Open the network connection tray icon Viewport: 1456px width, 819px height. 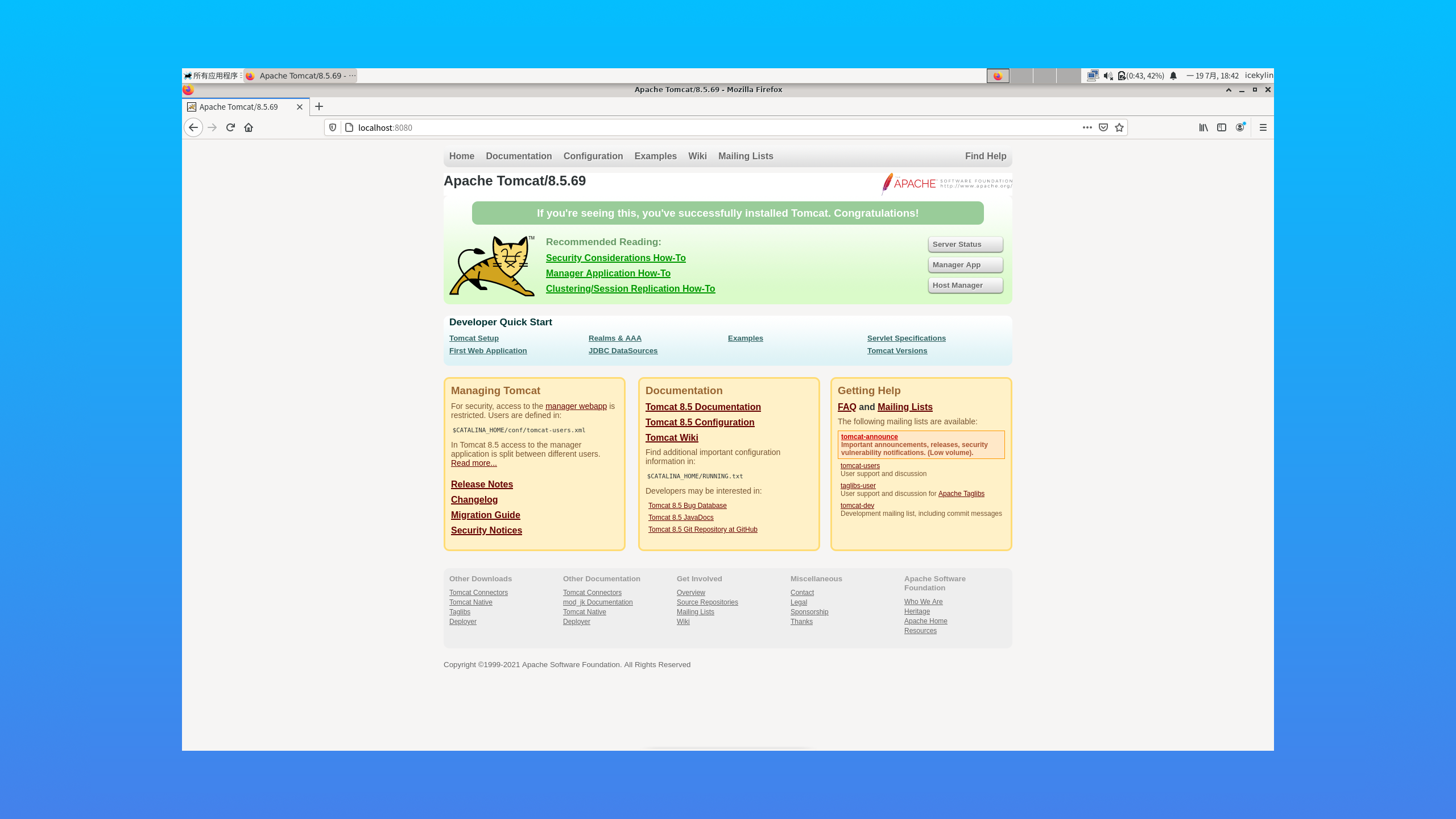1093,76
